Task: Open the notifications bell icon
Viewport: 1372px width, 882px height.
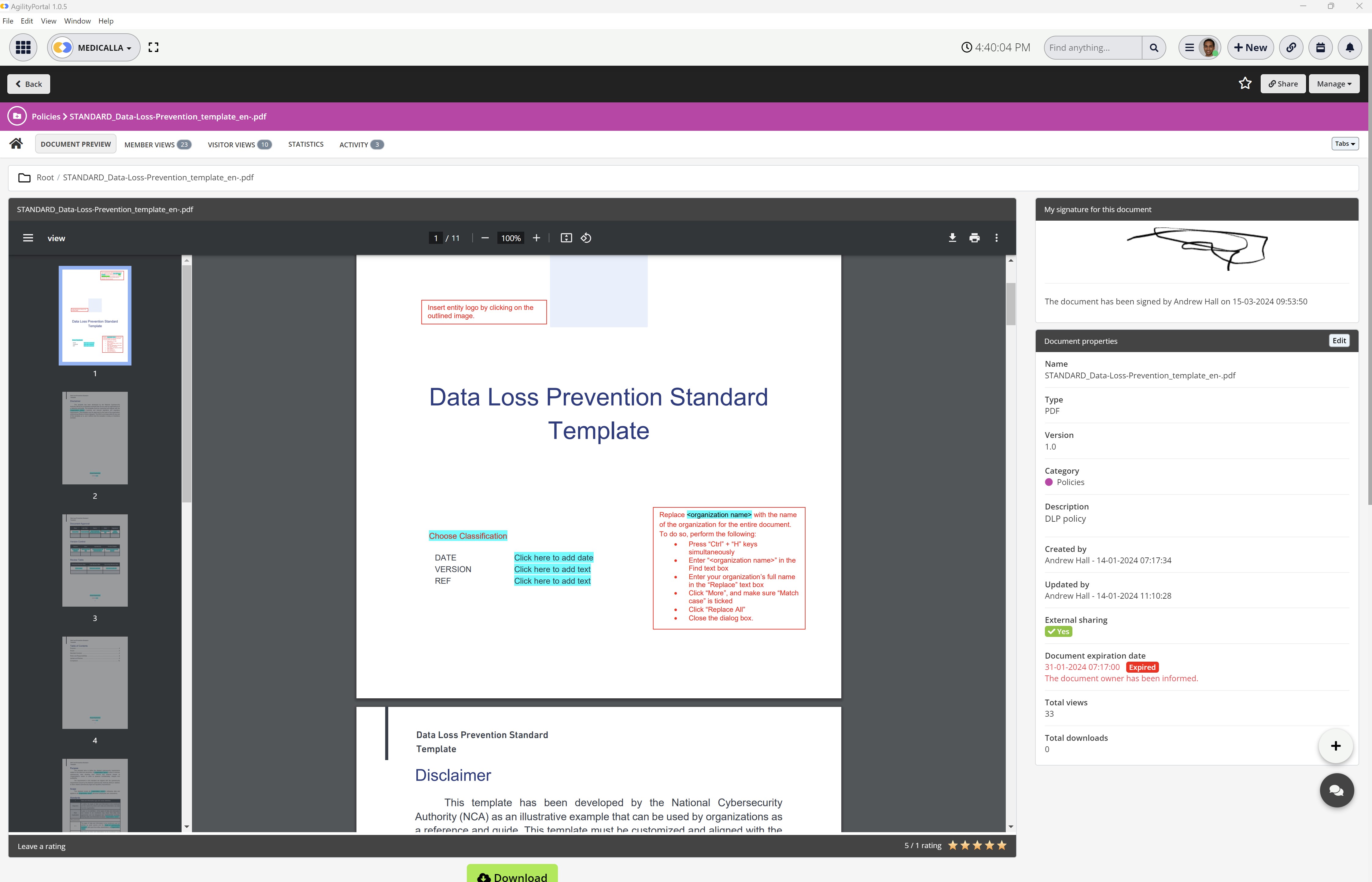Action: tap(1350, 48)
